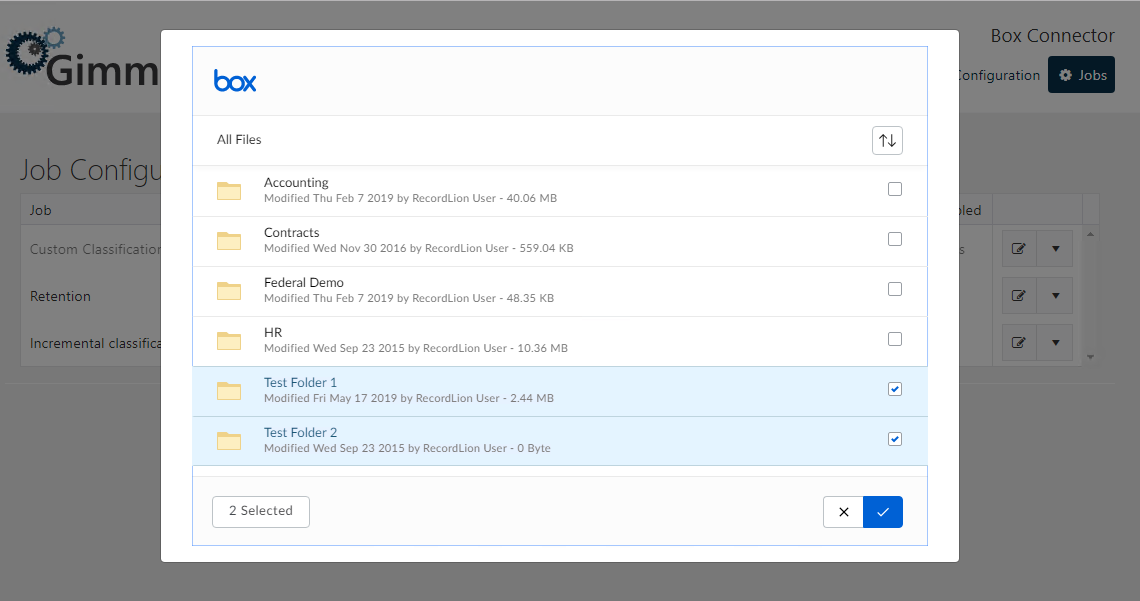Click the Test Folder 2 folder icon
The height and width of the screenshot is (601, 1140).
coord(230,441)
